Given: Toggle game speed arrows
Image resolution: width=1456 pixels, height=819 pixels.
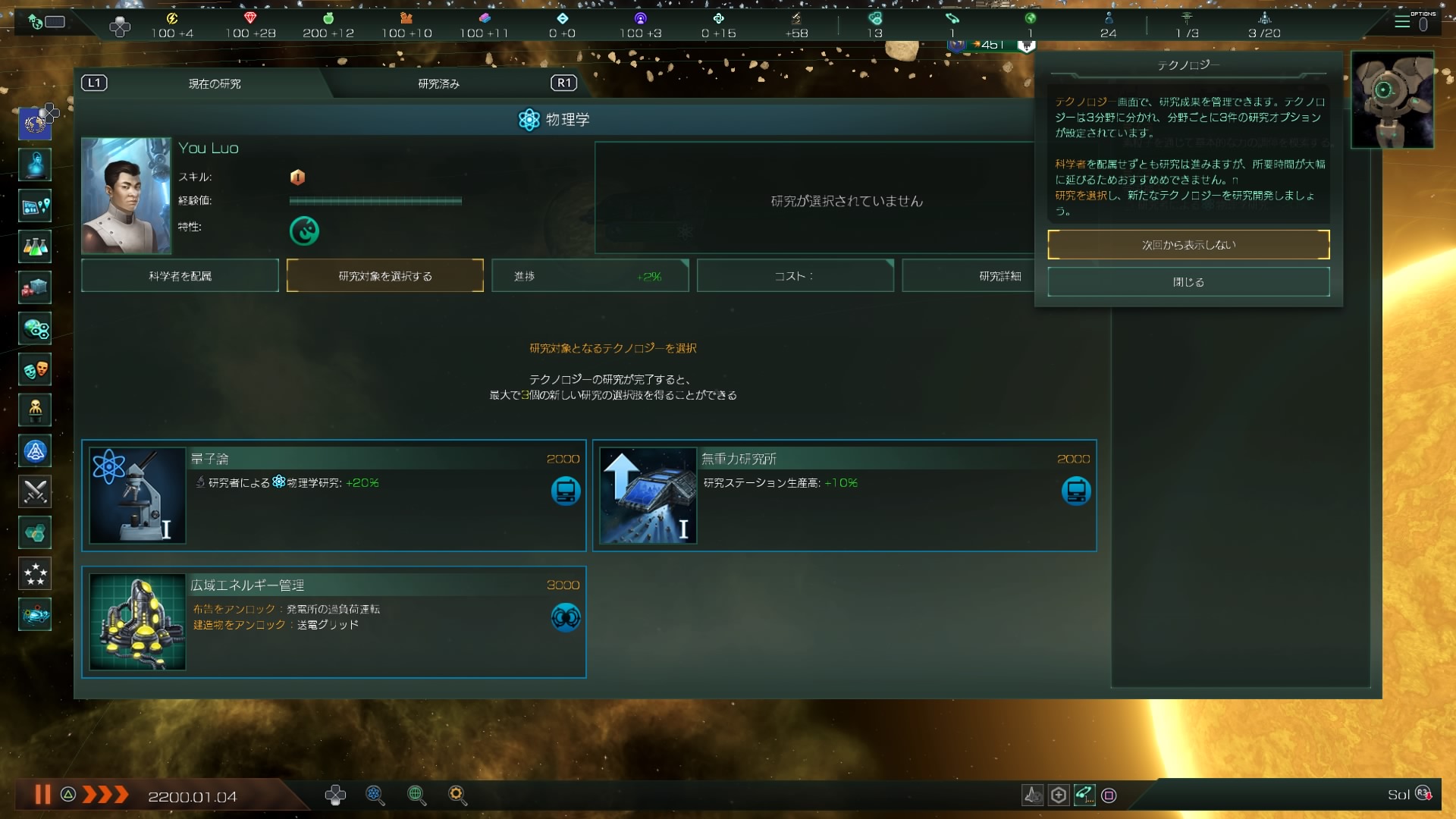Looking at the screenshot, I should 105,795.
